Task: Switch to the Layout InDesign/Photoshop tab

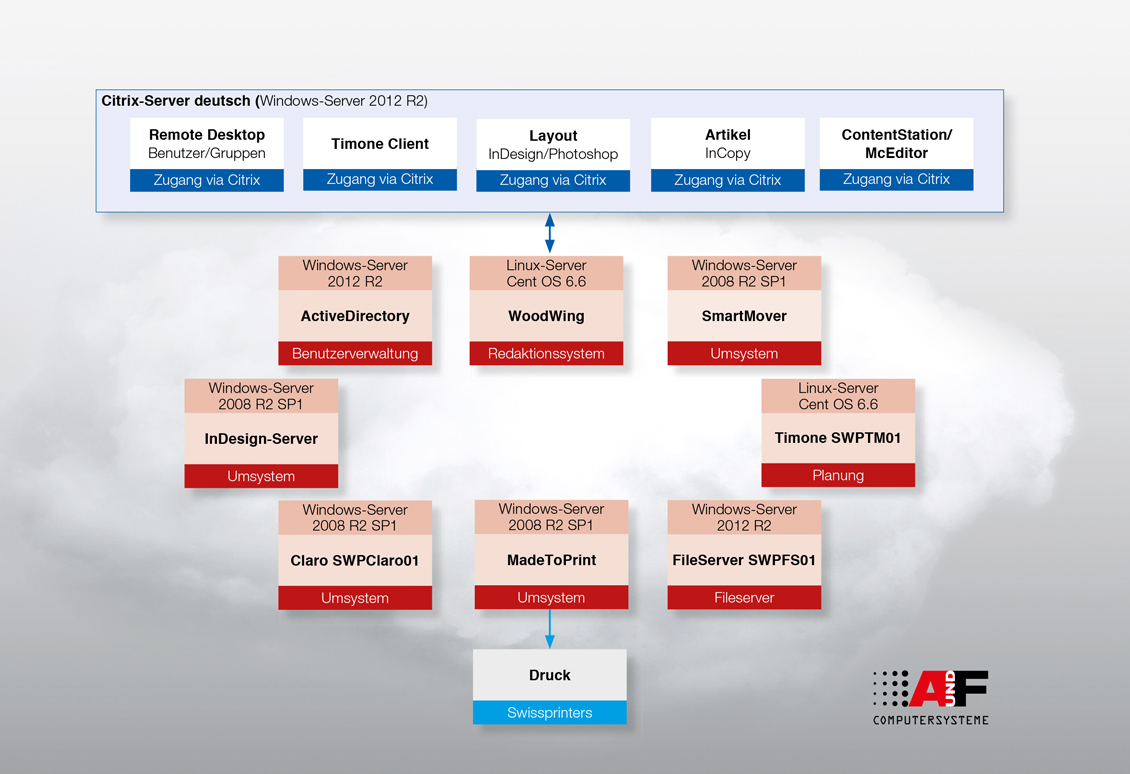Action: coord(553,143)
